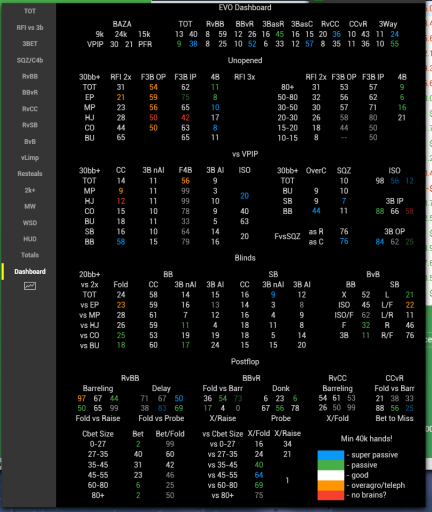Click the 'vs Cbet Size' column header
Image resolution: width=432 pixels, height=512 pixels.
pos(223,434)
